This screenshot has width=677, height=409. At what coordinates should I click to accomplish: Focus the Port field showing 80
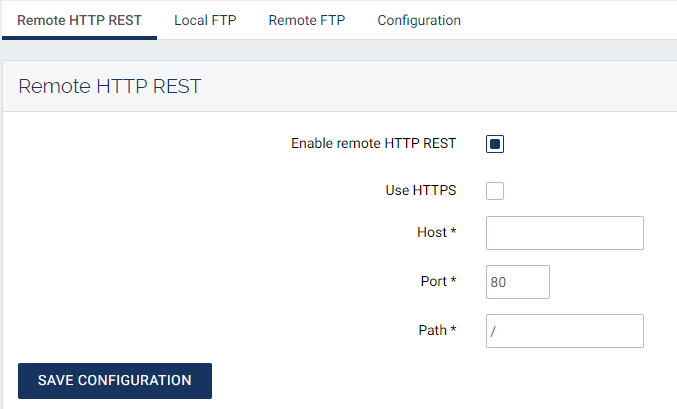click(x=518, y=282)
